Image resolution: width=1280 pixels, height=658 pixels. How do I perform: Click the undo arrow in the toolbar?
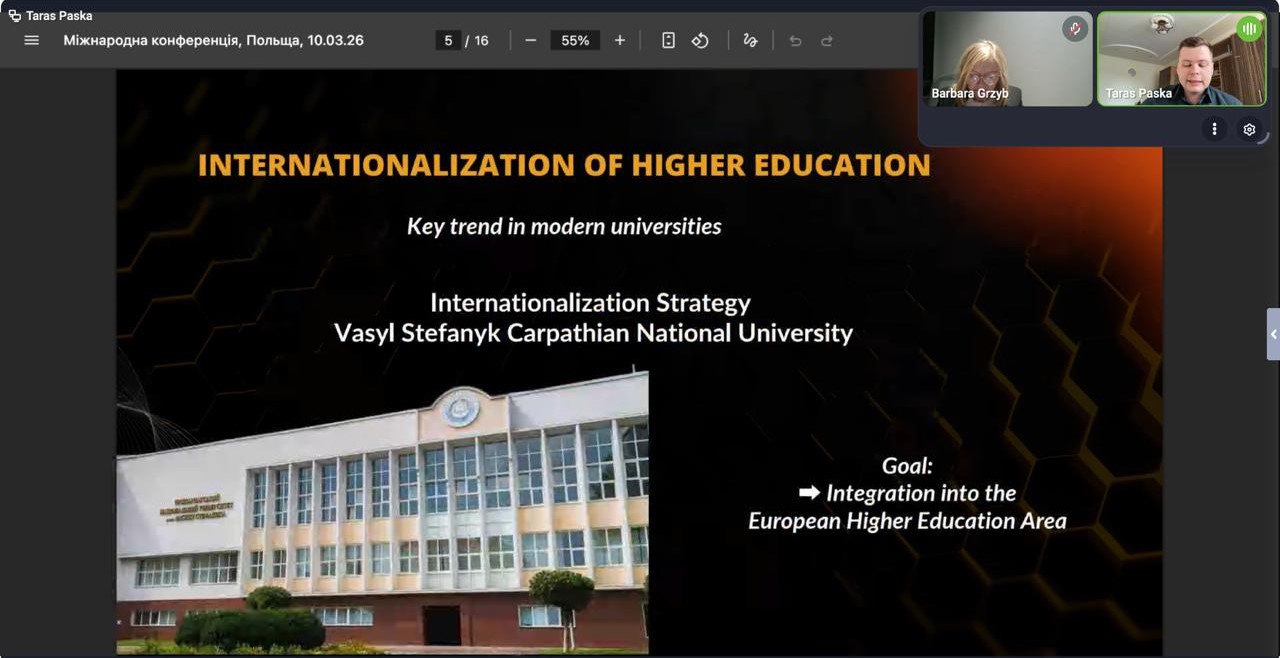[795, 41]
